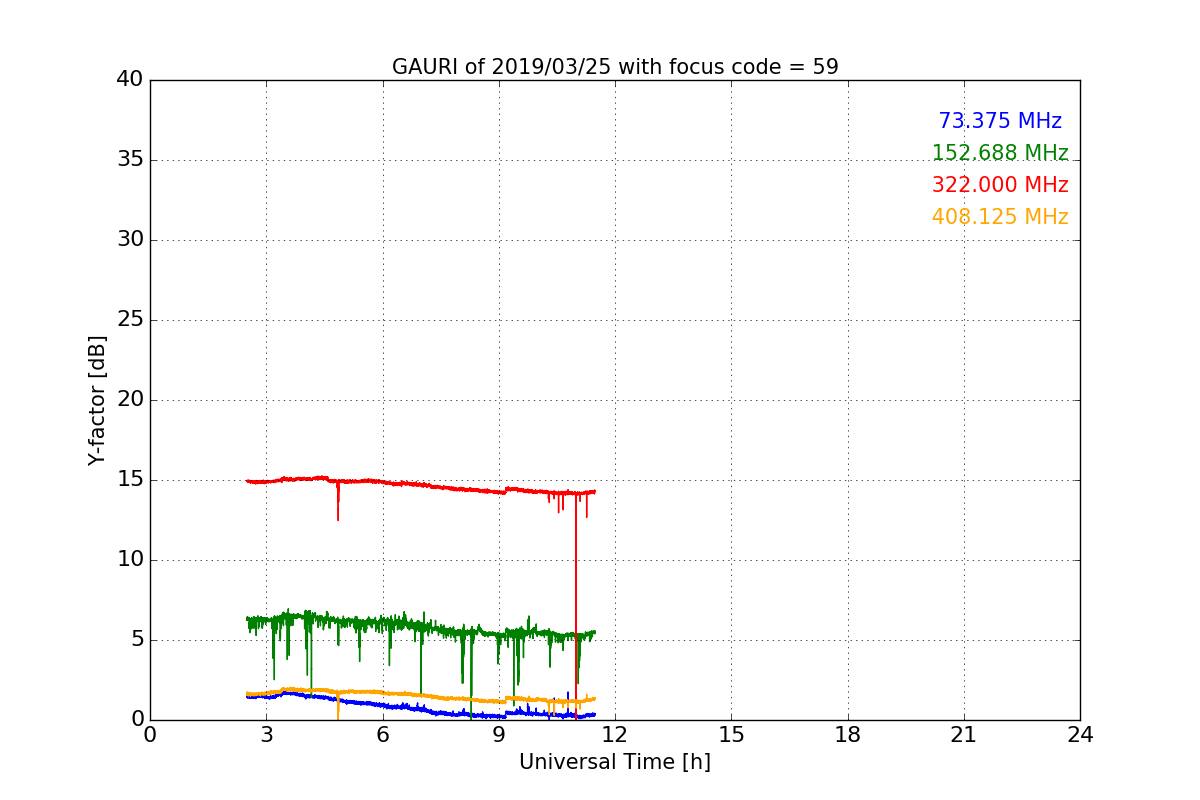This screenshot has width=1200, height=800.
Task: Click x-axis tick value 3
Action: (x=266, y=735)
